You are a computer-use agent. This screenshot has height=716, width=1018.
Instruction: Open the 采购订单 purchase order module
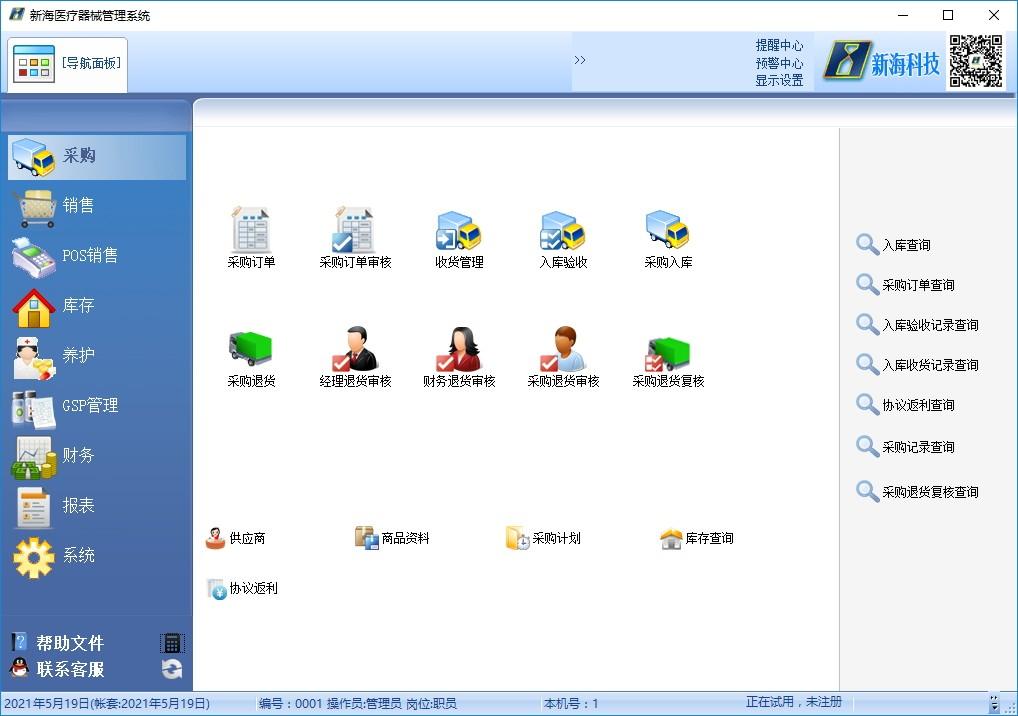pyautogui.click(x=251, y=237)
